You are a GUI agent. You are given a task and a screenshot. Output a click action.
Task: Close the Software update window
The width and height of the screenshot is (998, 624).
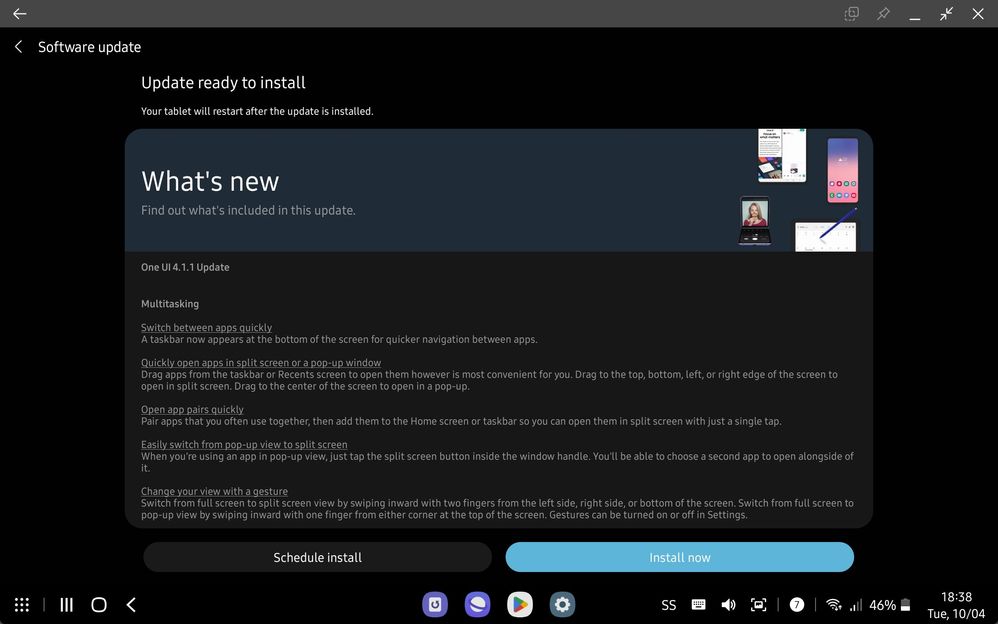(978, 13)
